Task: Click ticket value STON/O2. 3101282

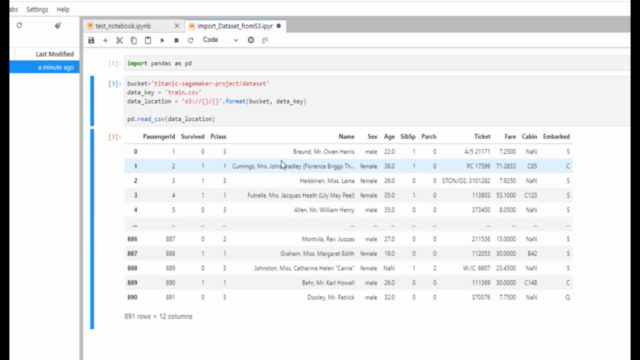Action: coord(466,181)
